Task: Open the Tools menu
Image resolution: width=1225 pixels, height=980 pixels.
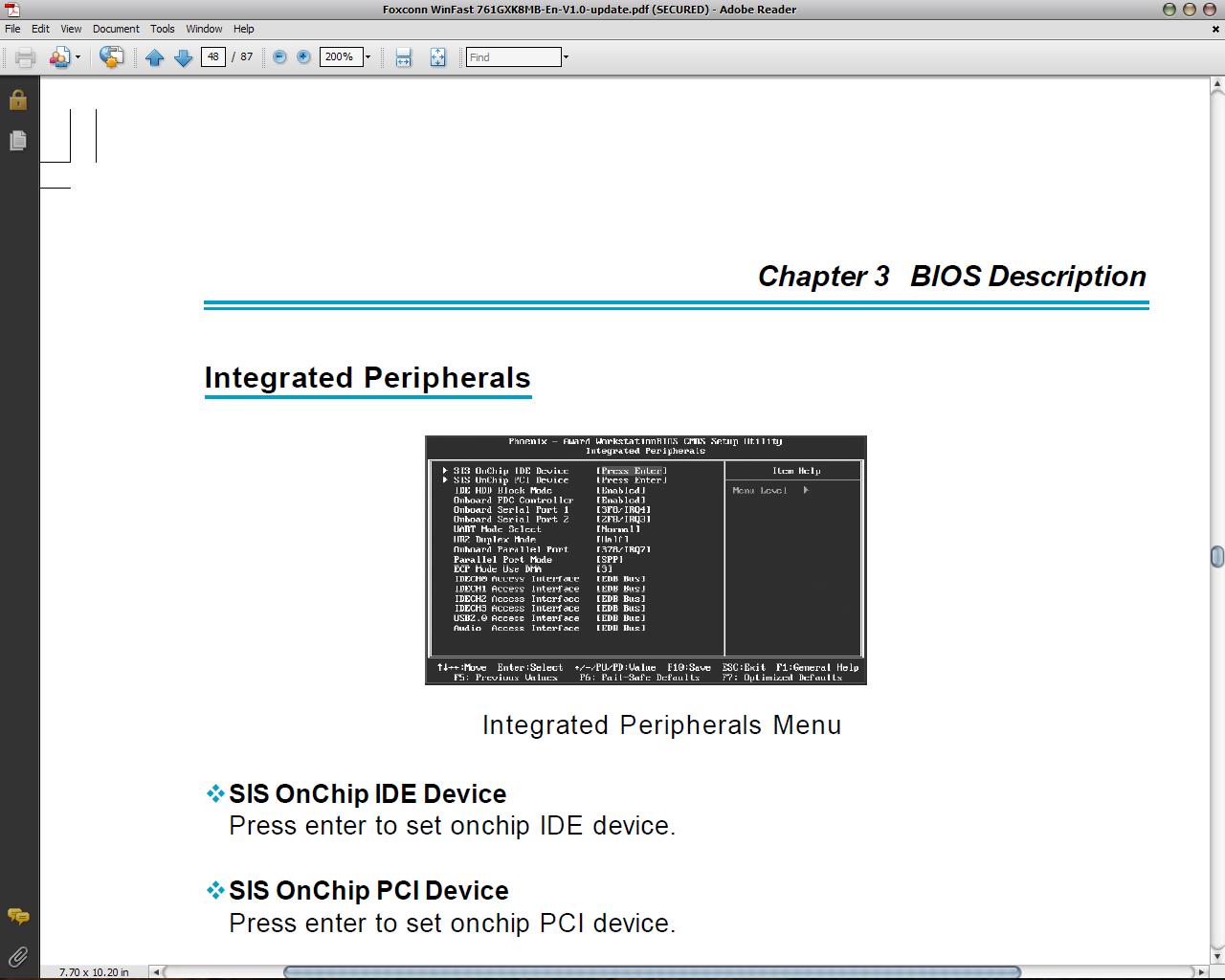Action: tap(163, 29)
